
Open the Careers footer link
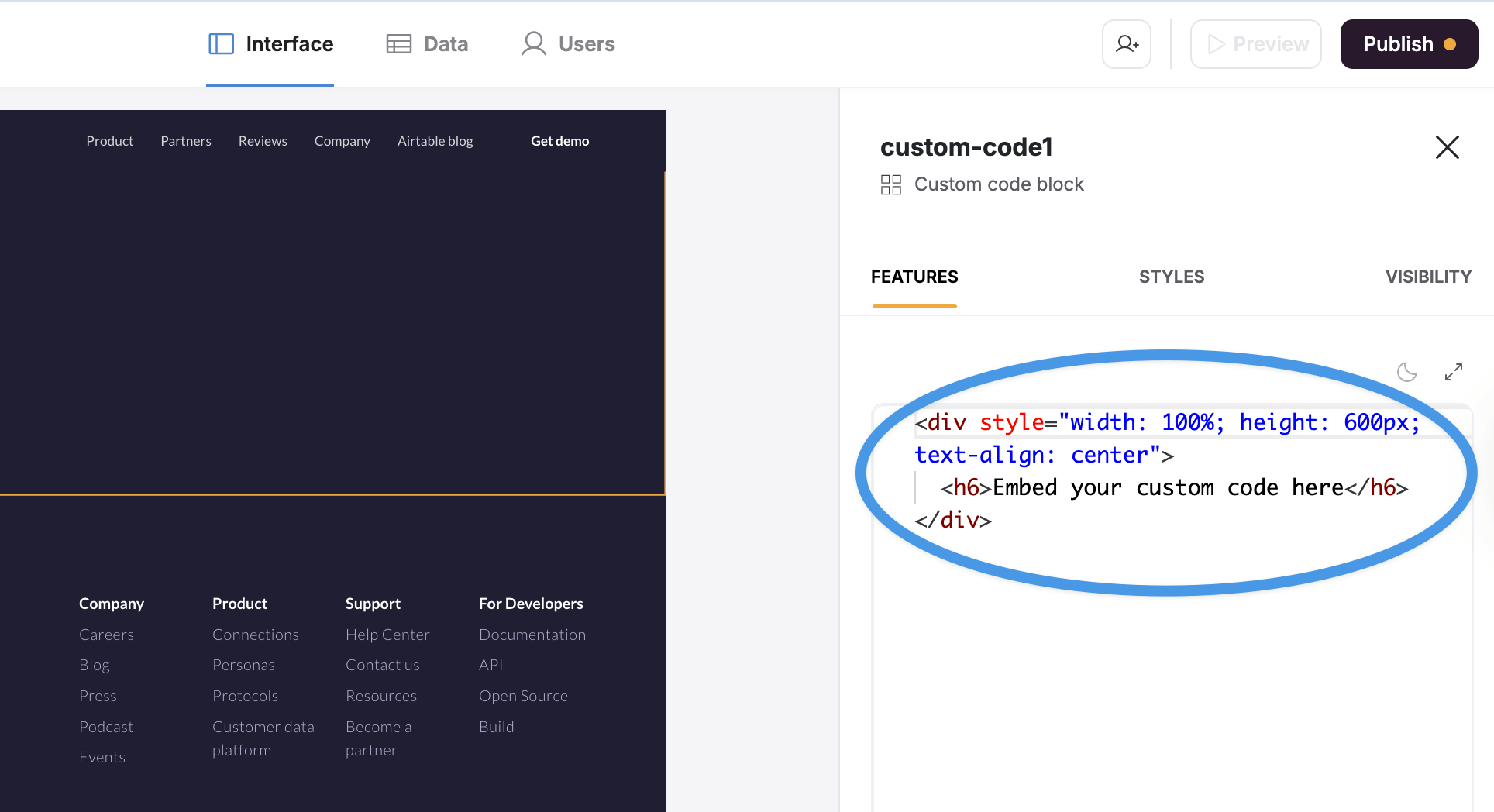click(106, 635)
